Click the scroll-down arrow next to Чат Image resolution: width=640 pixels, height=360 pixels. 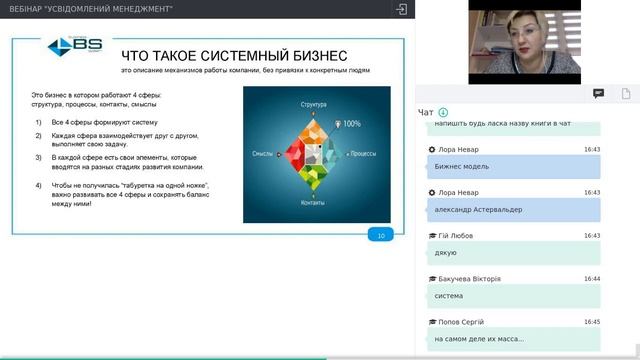443,112
